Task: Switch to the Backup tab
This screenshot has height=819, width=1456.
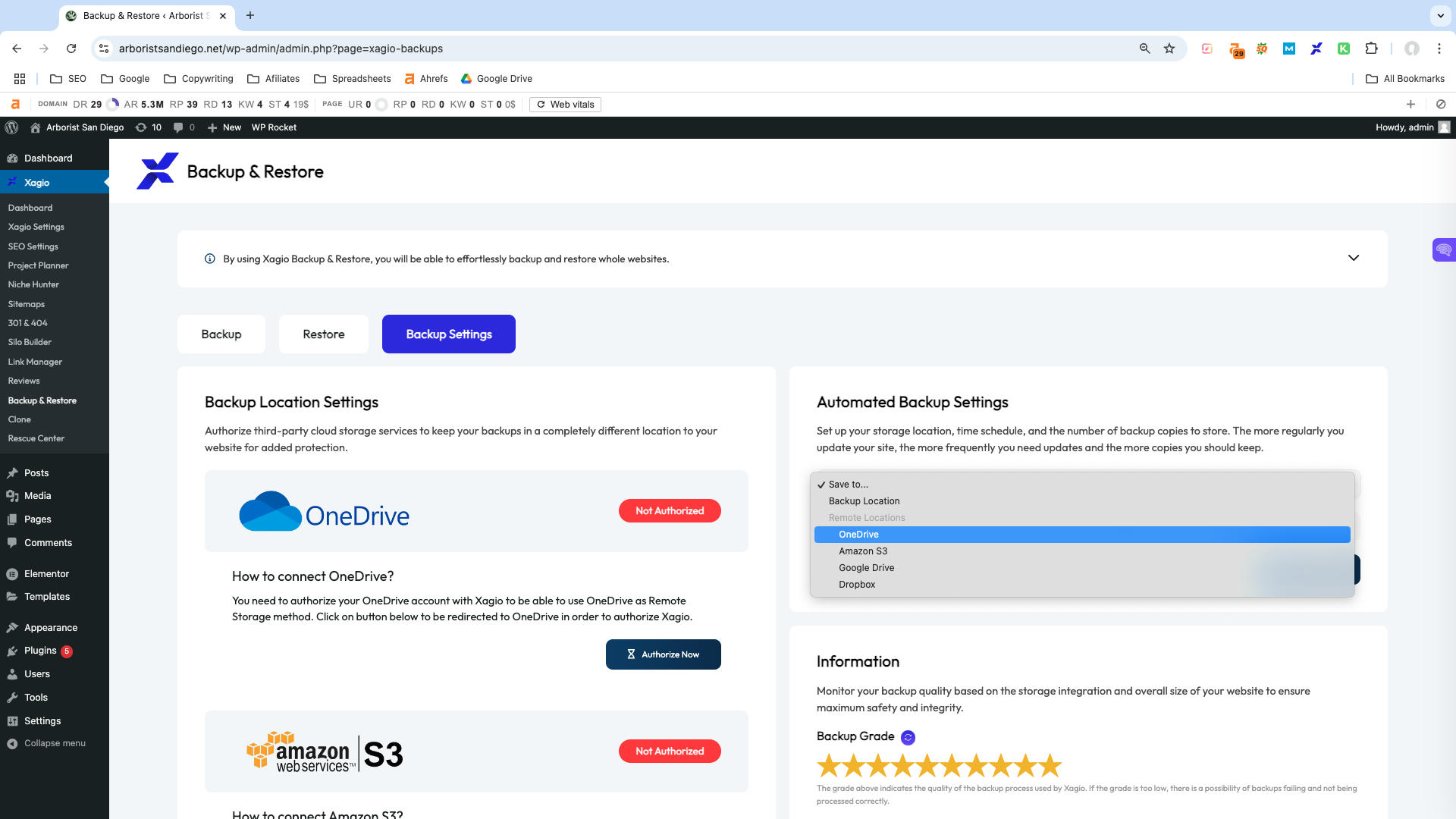Action: tap(221, 334)
